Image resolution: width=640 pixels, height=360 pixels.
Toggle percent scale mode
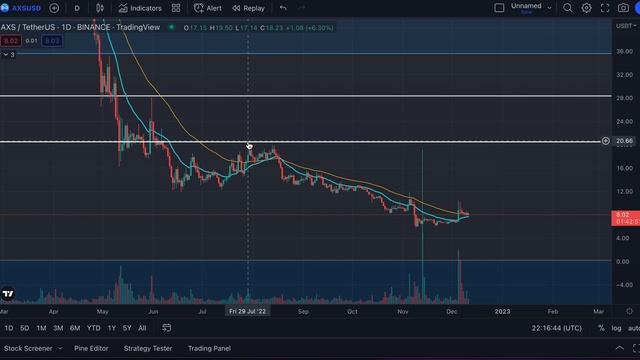click(601, 328)
